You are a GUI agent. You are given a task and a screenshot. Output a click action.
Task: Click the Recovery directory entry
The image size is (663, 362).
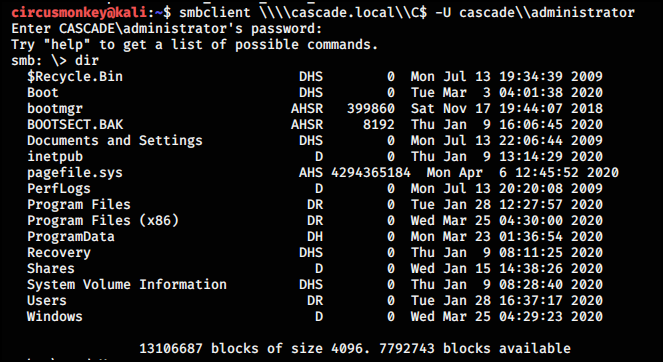point(59,252)
